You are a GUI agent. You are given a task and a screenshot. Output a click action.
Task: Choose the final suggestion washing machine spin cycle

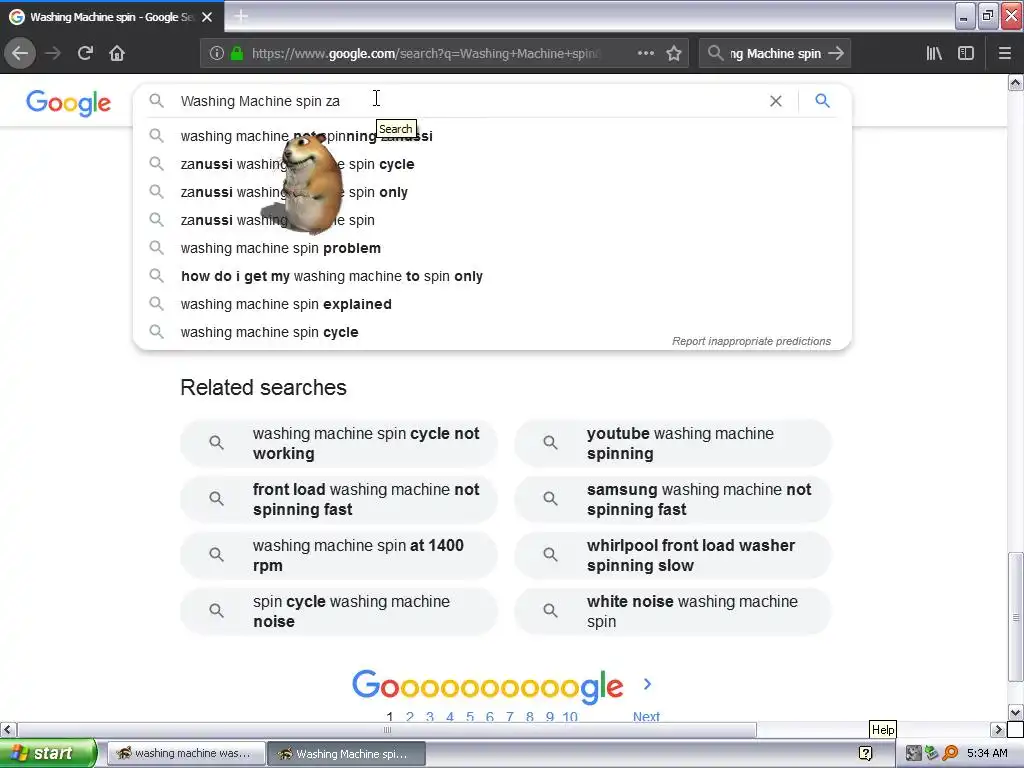(492, 332)
